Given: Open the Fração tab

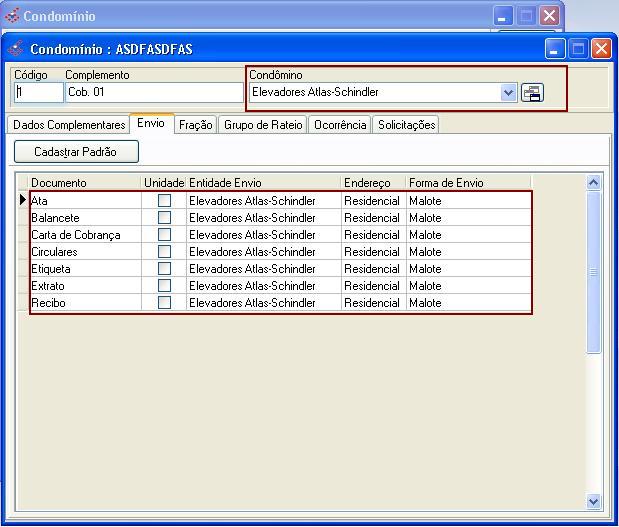Looking at the screenshot, I should click(x=195, y=125).
